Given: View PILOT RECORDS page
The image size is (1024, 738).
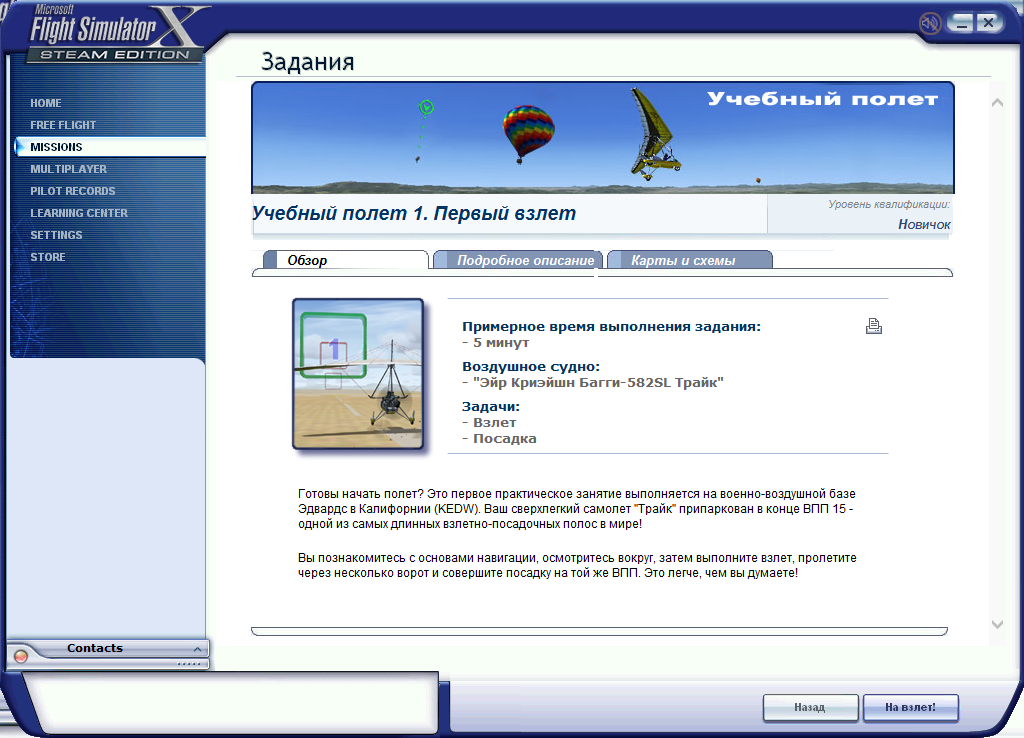Looking at the screenshot, I should coord(72,191).
